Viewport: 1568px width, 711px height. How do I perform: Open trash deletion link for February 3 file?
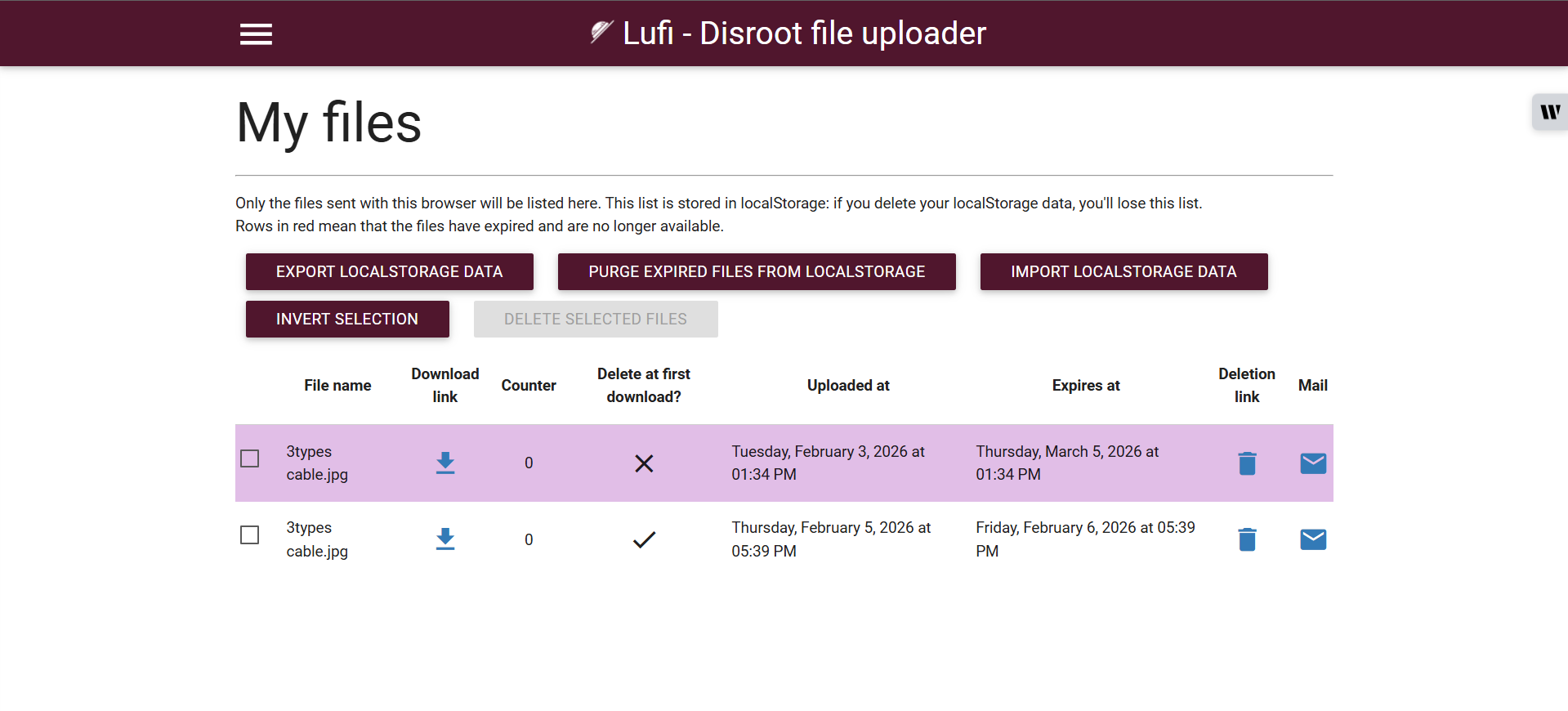tap(1247, 463)
